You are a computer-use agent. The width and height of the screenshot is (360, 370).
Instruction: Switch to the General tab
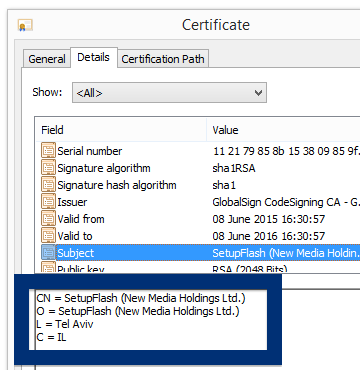pos(47,59)
